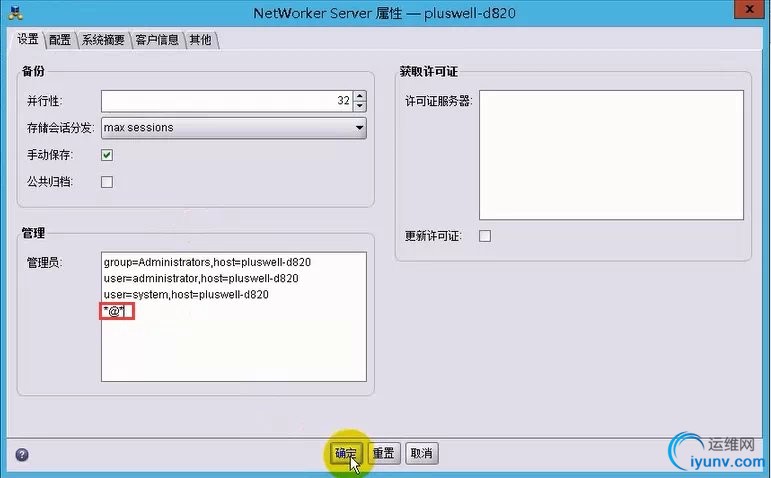This screenshot has width=771, height=478.
Task: Uncheck the 手动保存 checkbox
Action: (x=107, y=155)
